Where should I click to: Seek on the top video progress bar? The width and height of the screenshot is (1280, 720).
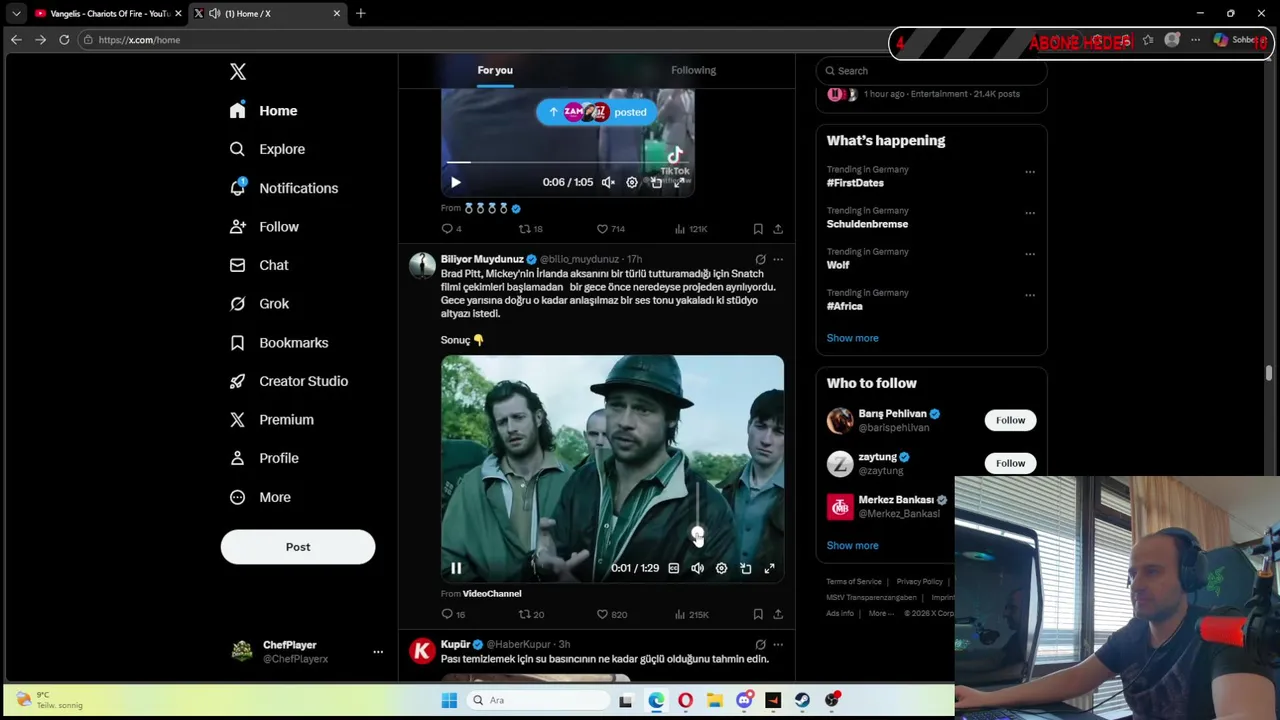[x=568, y=162]
